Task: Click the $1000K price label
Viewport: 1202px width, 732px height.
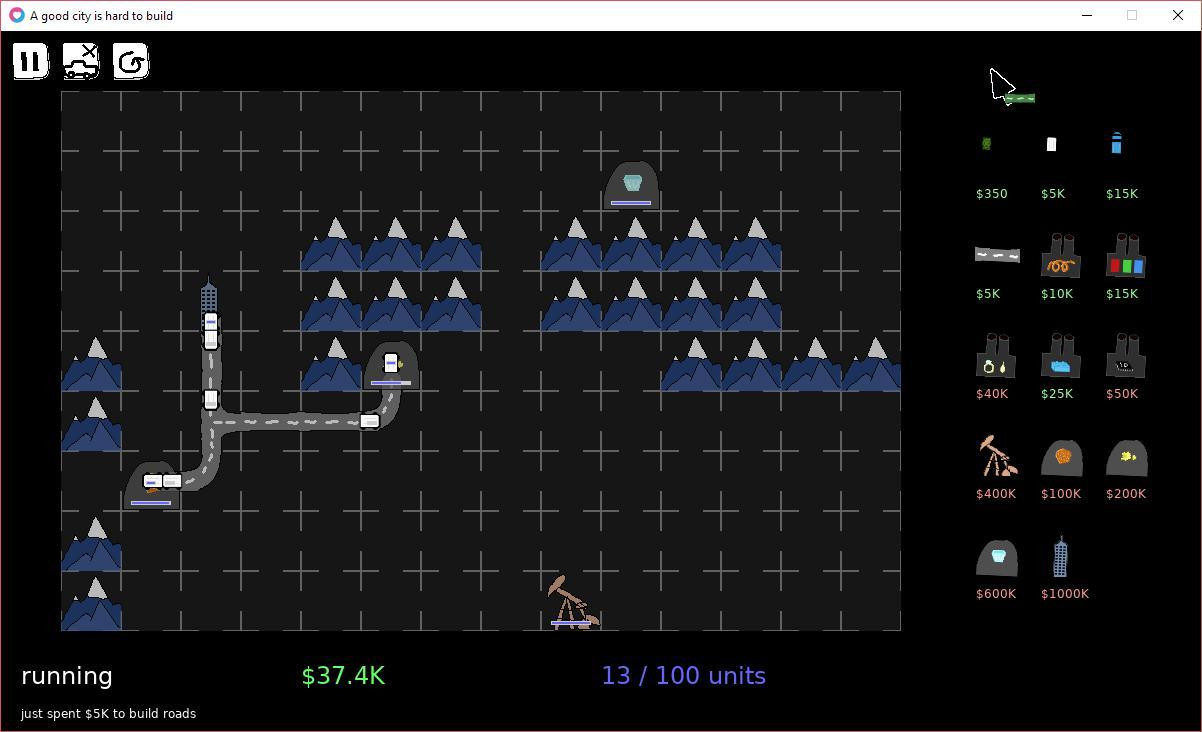Action: (1065, 594)
